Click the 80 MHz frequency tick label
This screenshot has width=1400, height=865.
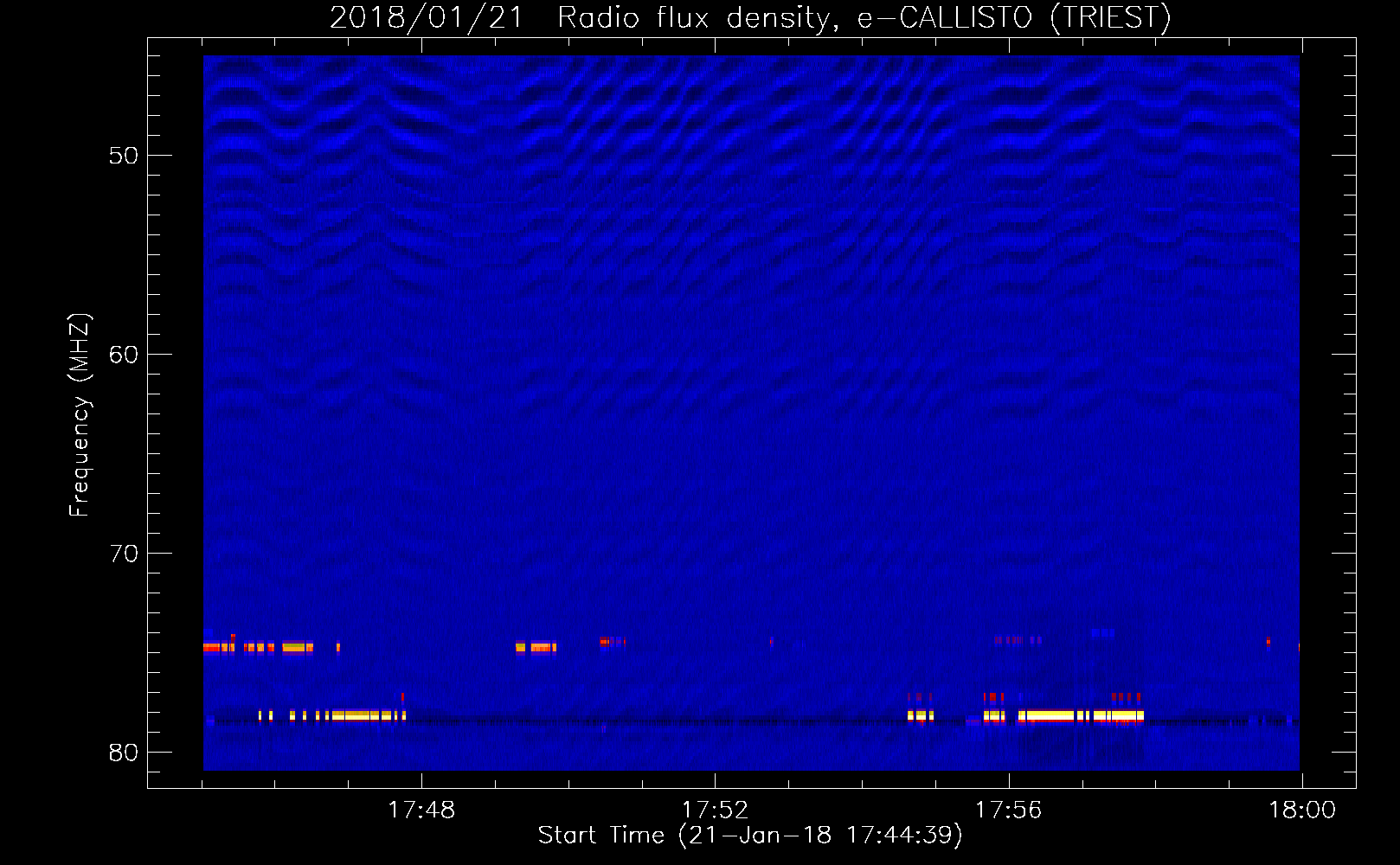tap(124, 753)
